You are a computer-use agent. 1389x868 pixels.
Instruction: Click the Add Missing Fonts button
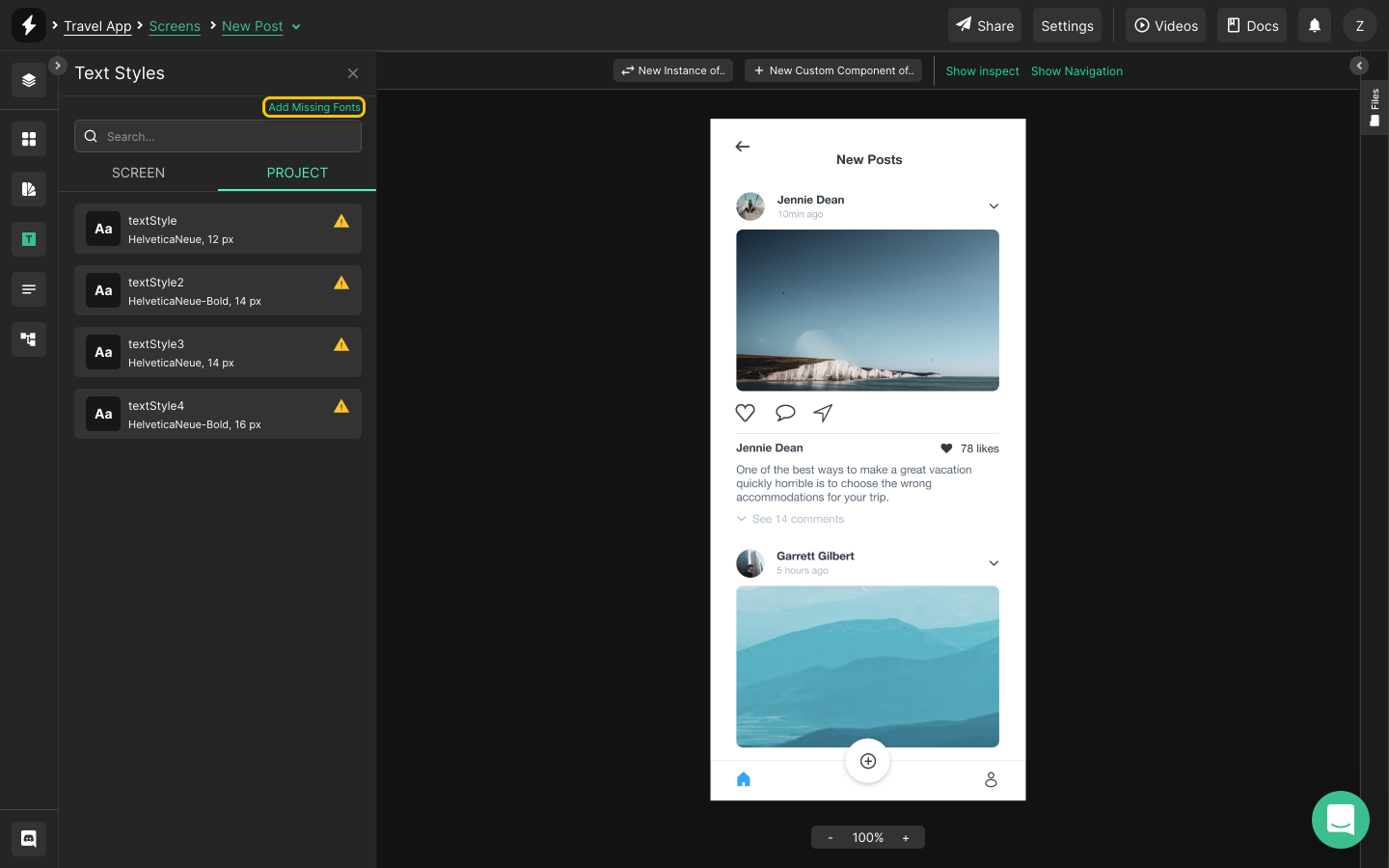point(313,107)
